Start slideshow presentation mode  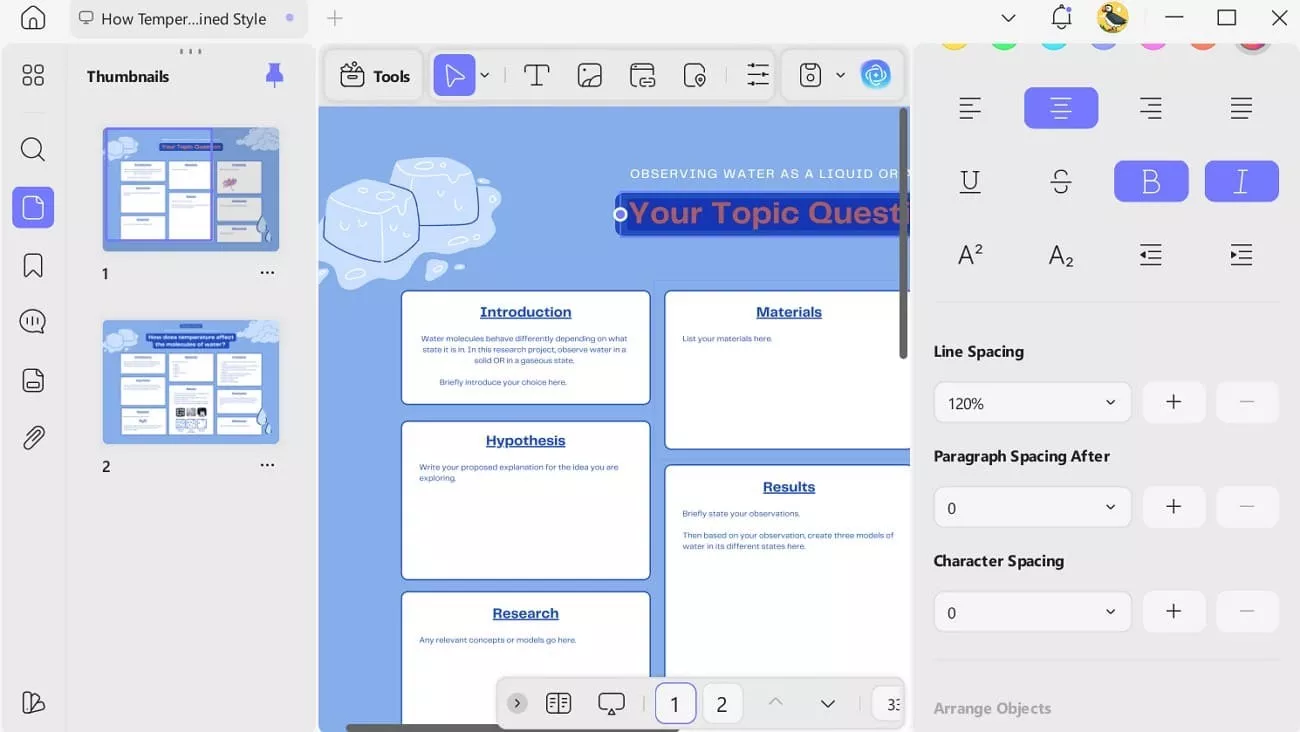[x=611, y=703]
